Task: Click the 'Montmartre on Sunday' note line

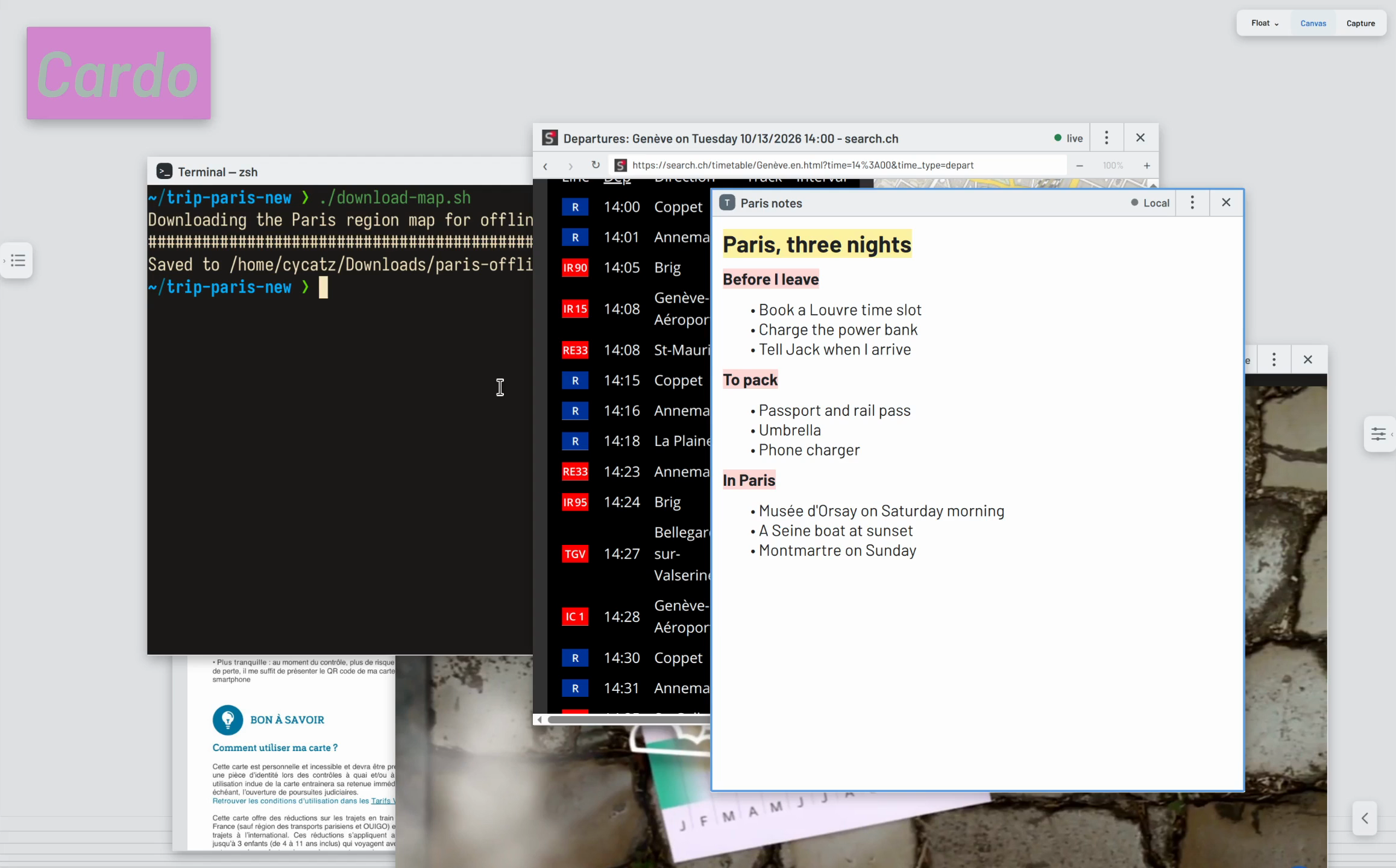Action: [x=837, y=550]
